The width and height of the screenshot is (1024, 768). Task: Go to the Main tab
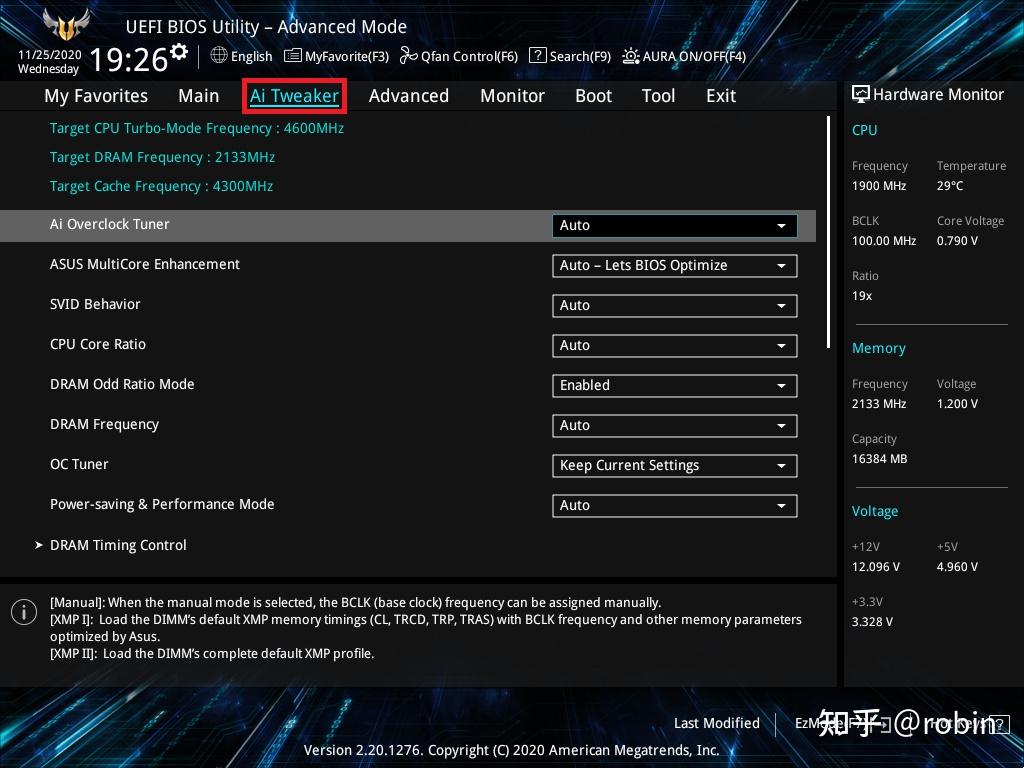tap(199, 96)
